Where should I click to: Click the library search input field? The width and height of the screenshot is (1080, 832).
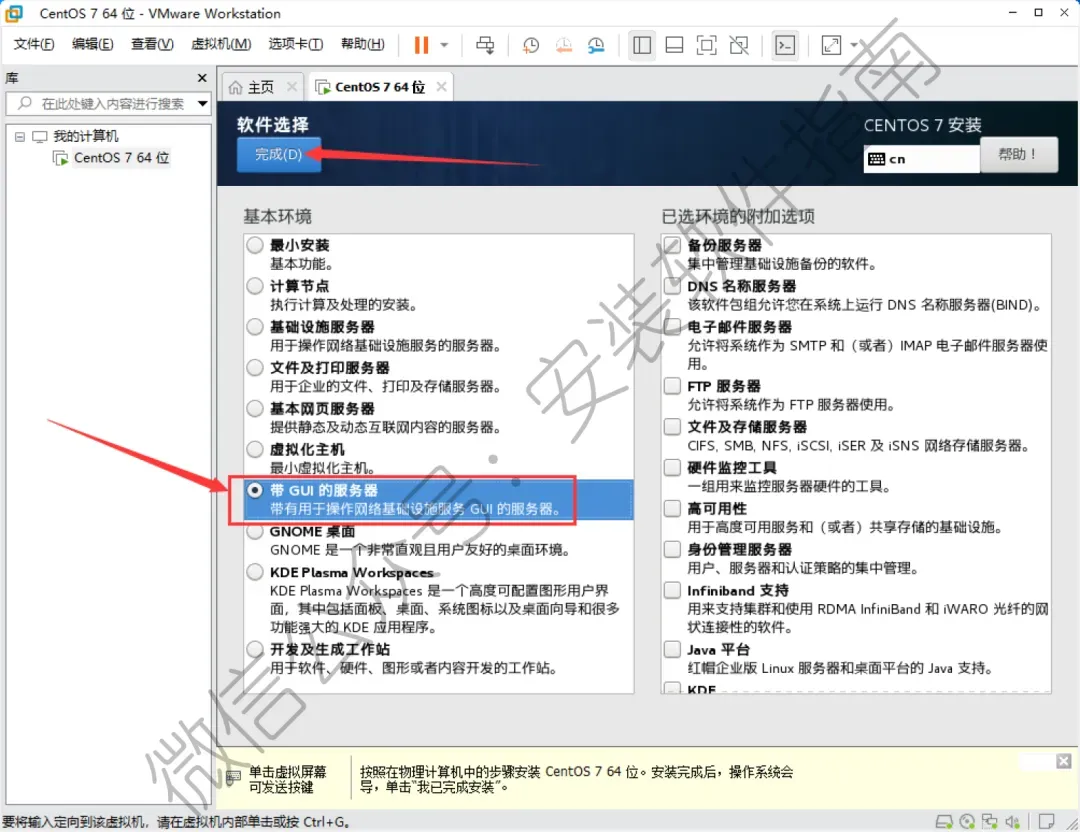(x=108, y=103)
